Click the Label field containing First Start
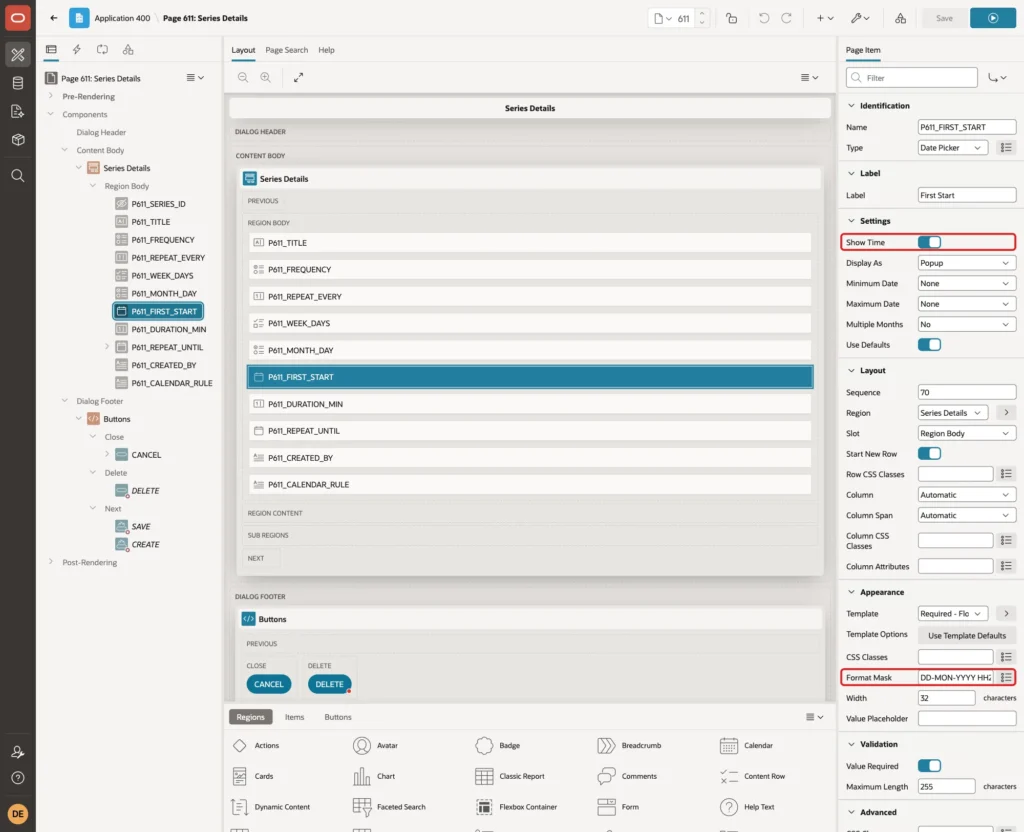Screen dimensions: 1024x832 pos(967,195)
